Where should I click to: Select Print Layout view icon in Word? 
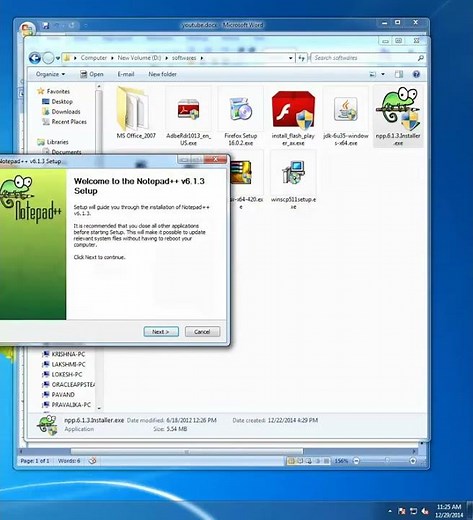(x=291, y=461)
